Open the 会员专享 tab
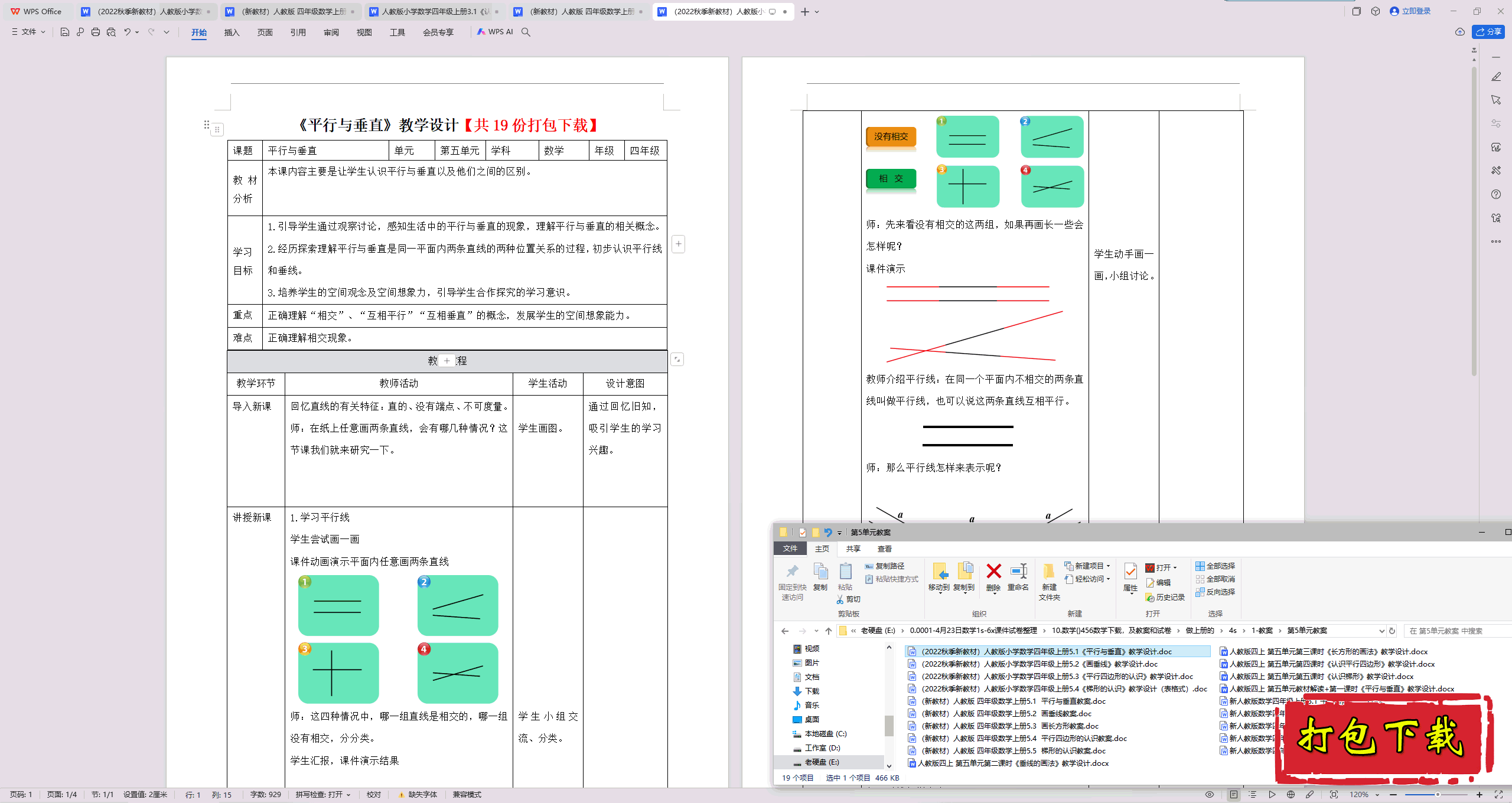The width and height of the screenshot is (1512, 803). [x=438, y=32]
